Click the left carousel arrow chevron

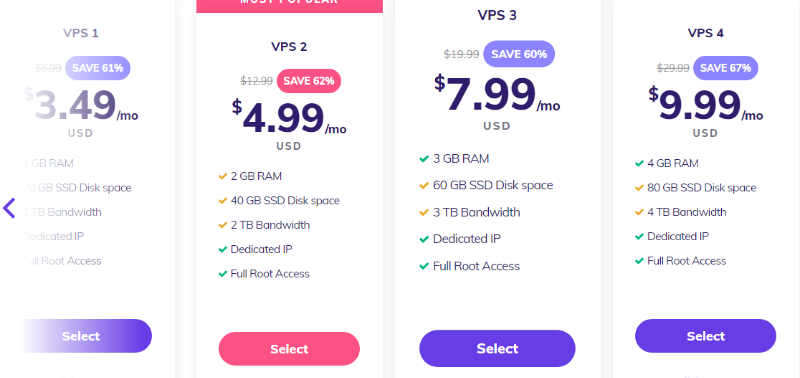pyautogui.click(x=9, y=208)
